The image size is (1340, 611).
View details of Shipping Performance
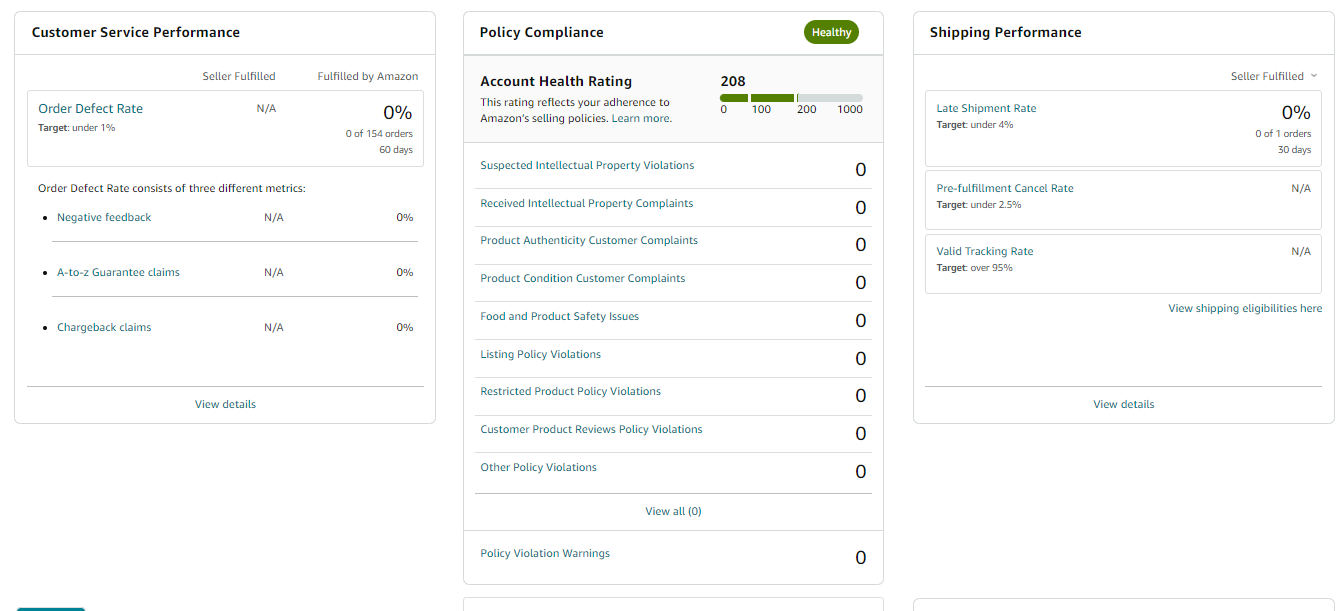click(x=1123, y=404)
